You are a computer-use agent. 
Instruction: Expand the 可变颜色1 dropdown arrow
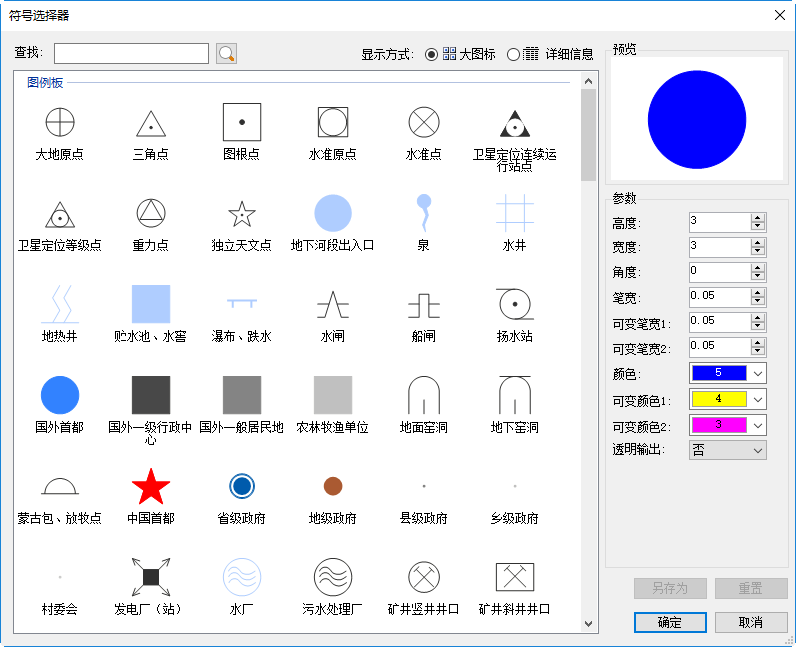click(757, 400)
